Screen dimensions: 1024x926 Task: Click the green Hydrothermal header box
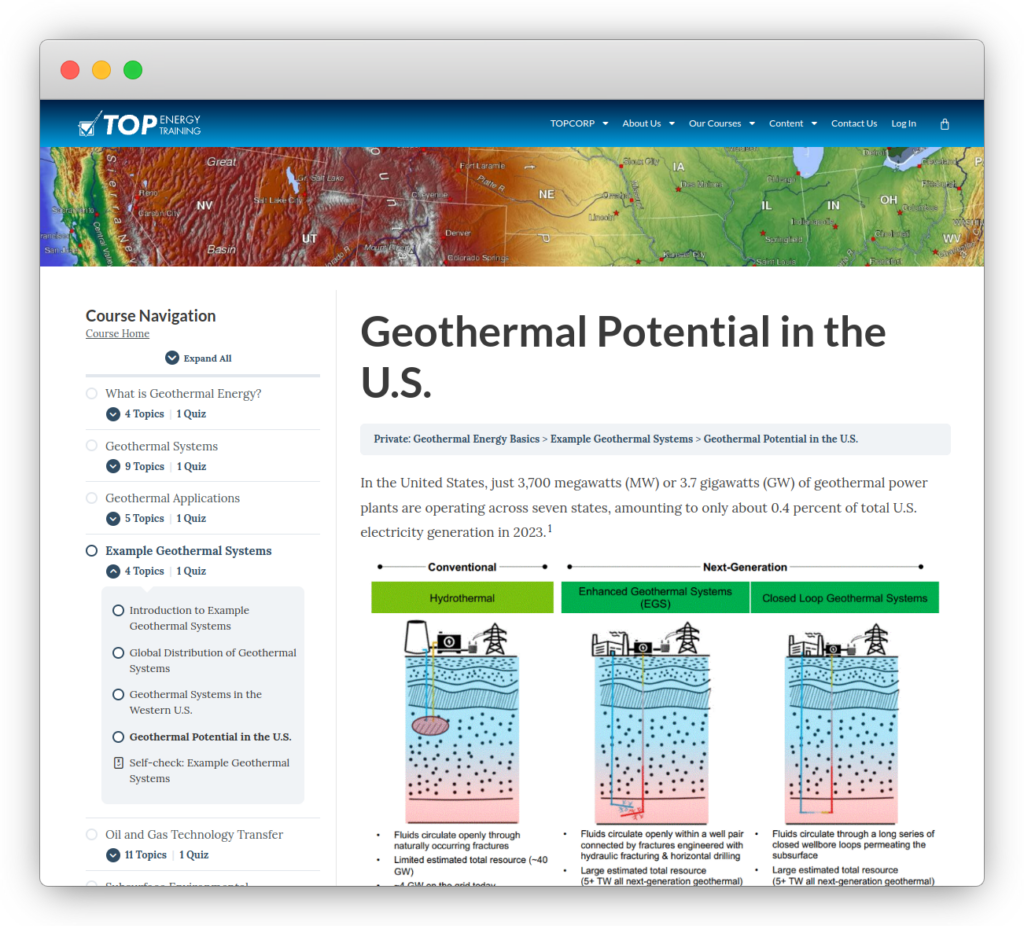click(462, 598)
